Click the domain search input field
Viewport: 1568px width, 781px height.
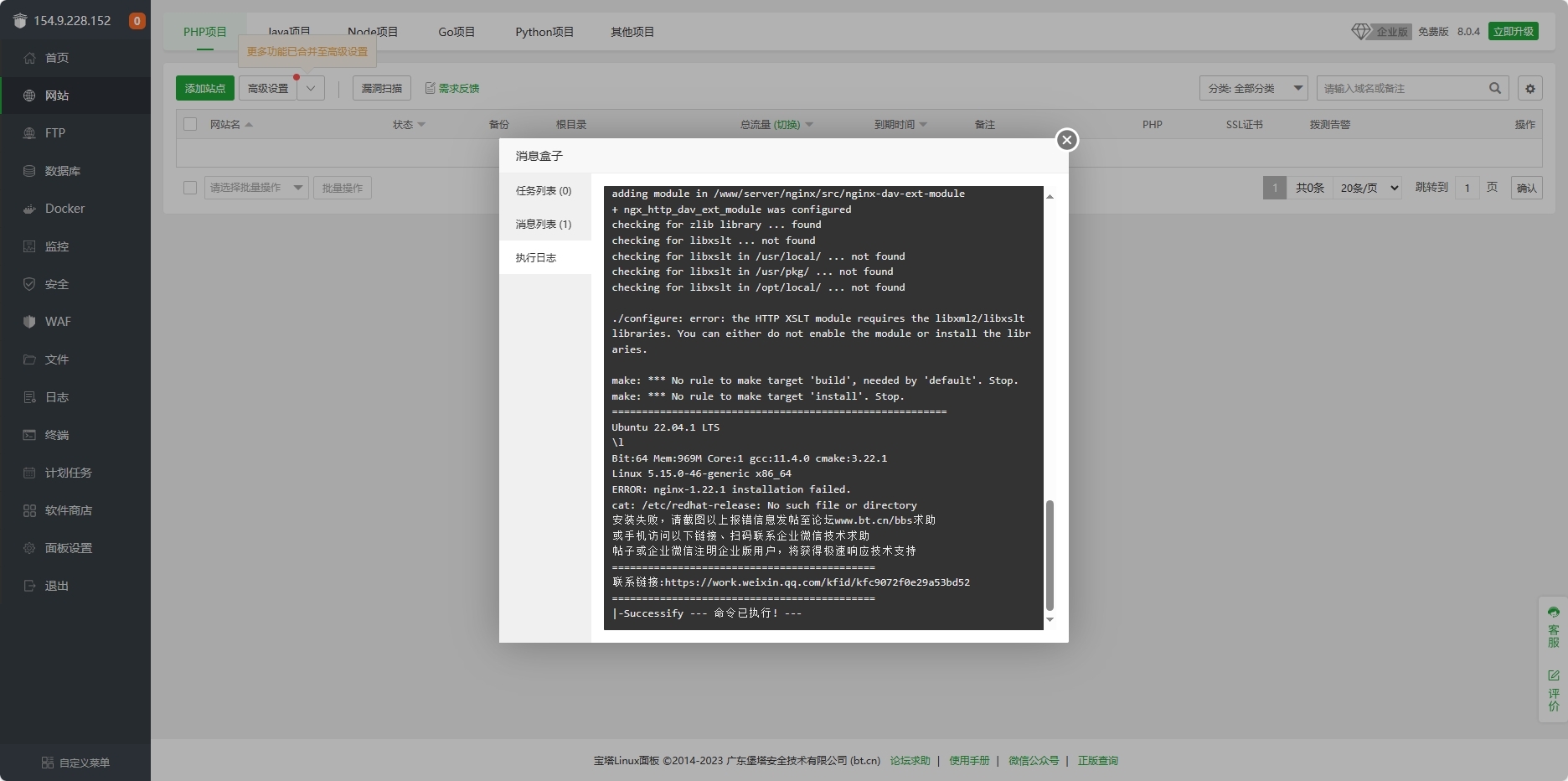point(1401,88)
